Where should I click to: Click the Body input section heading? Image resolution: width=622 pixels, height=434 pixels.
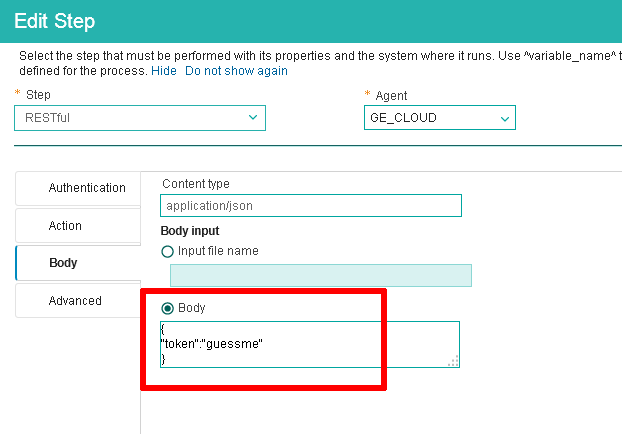pos(190,231)
